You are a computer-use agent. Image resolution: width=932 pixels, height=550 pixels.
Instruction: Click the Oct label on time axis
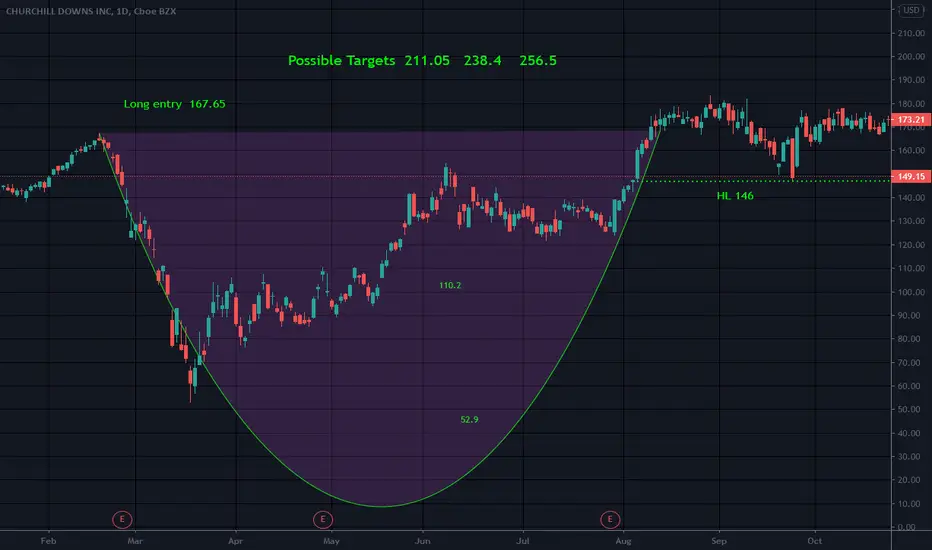(814, 541)
